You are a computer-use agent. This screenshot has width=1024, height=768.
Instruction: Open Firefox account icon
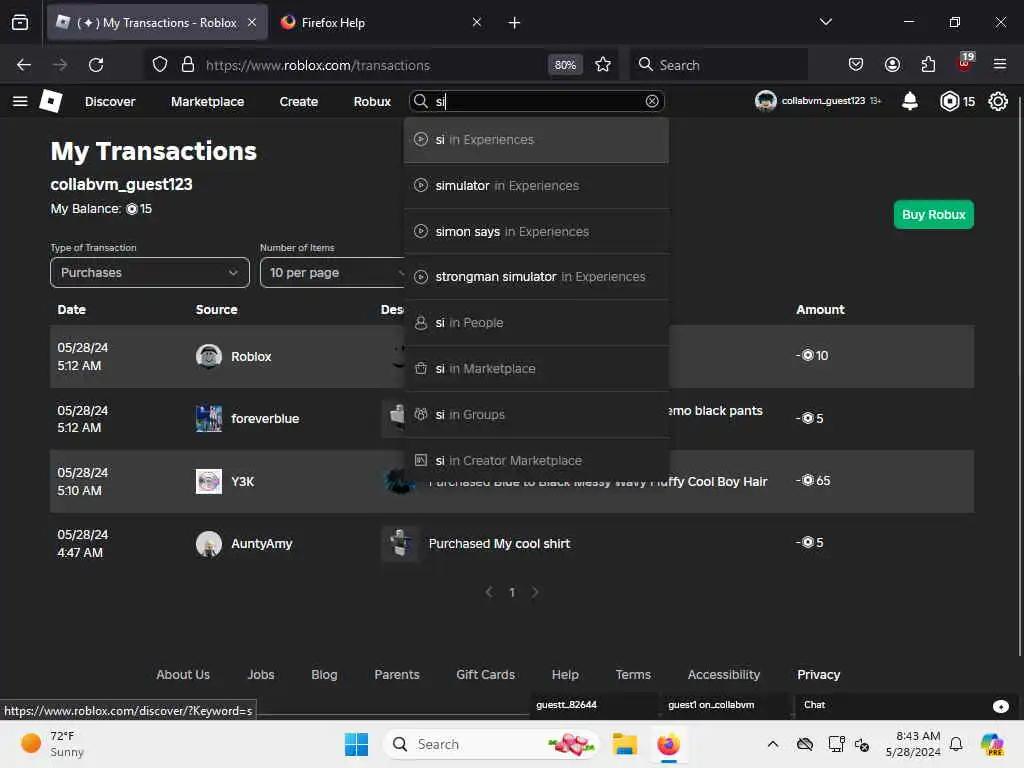tap(892, 65)
